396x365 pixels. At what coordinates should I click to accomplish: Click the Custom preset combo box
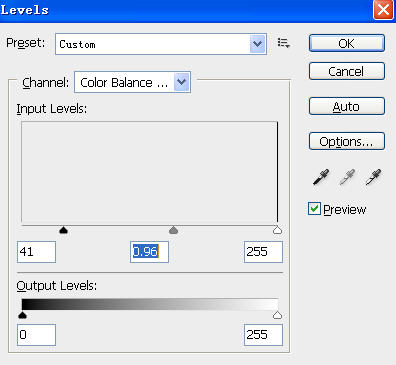click(161, 44)
